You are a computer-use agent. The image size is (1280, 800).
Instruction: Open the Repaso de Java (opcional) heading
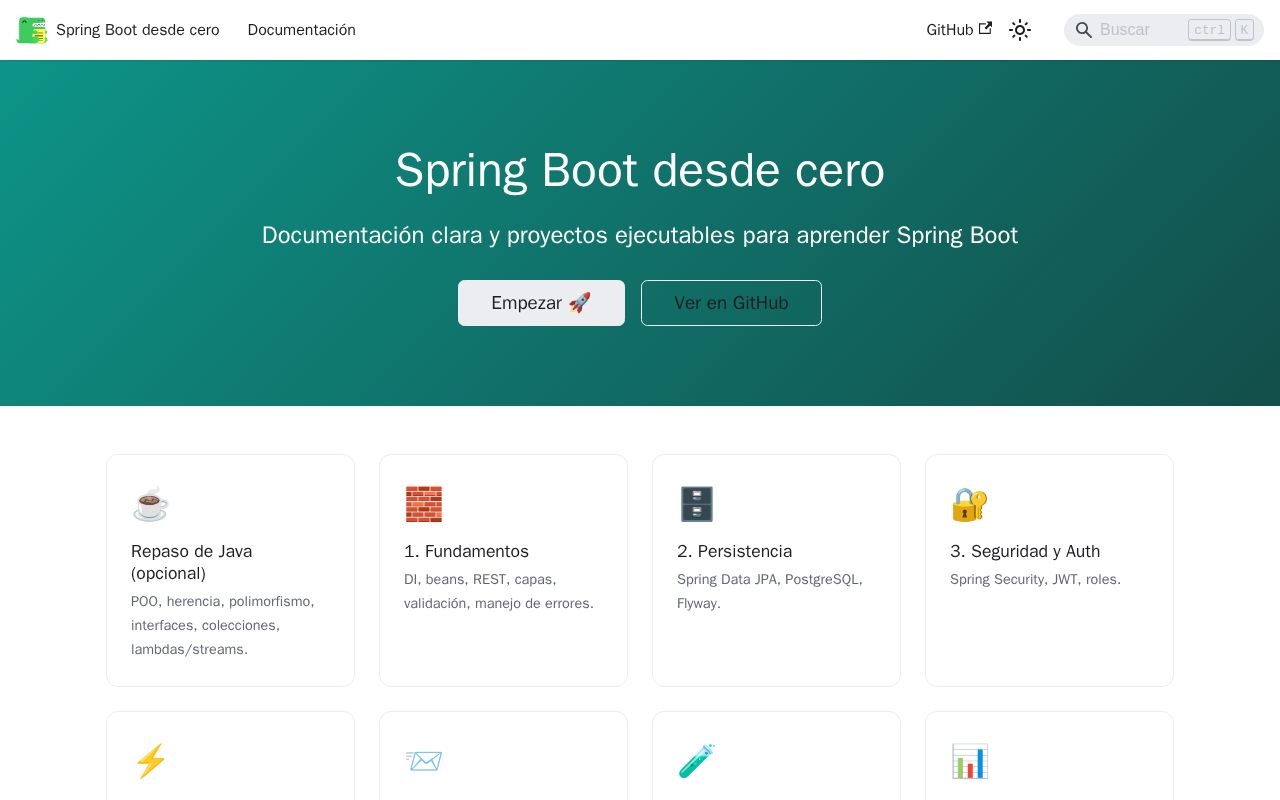[192, 562]
